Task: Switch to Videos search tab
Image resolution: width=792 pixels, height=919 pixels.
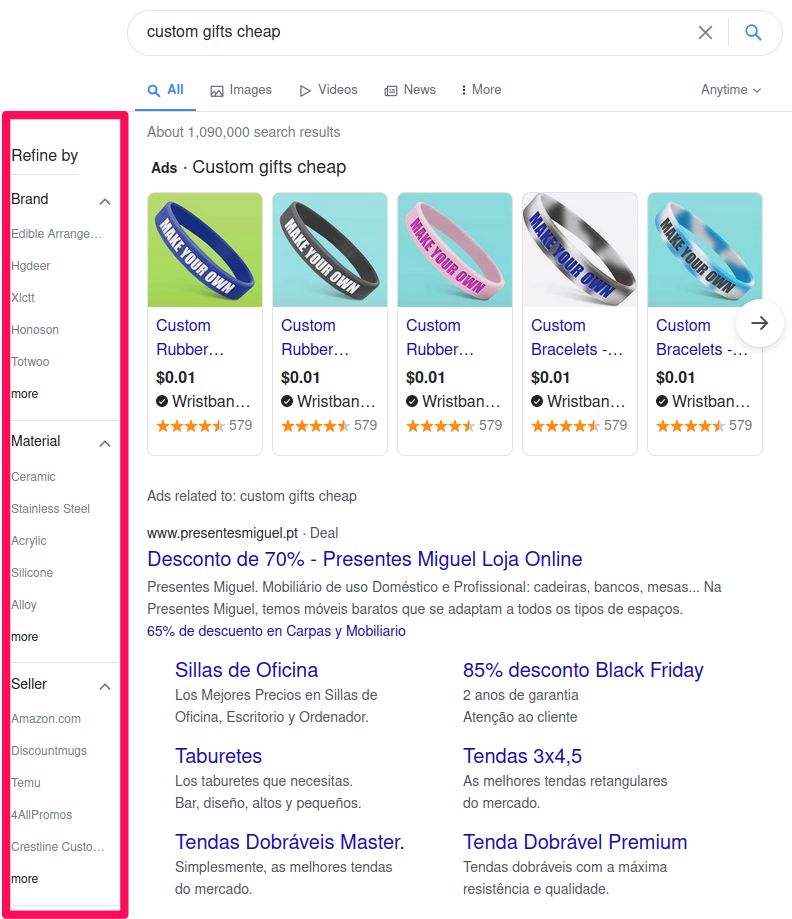Action: [328, 90]
